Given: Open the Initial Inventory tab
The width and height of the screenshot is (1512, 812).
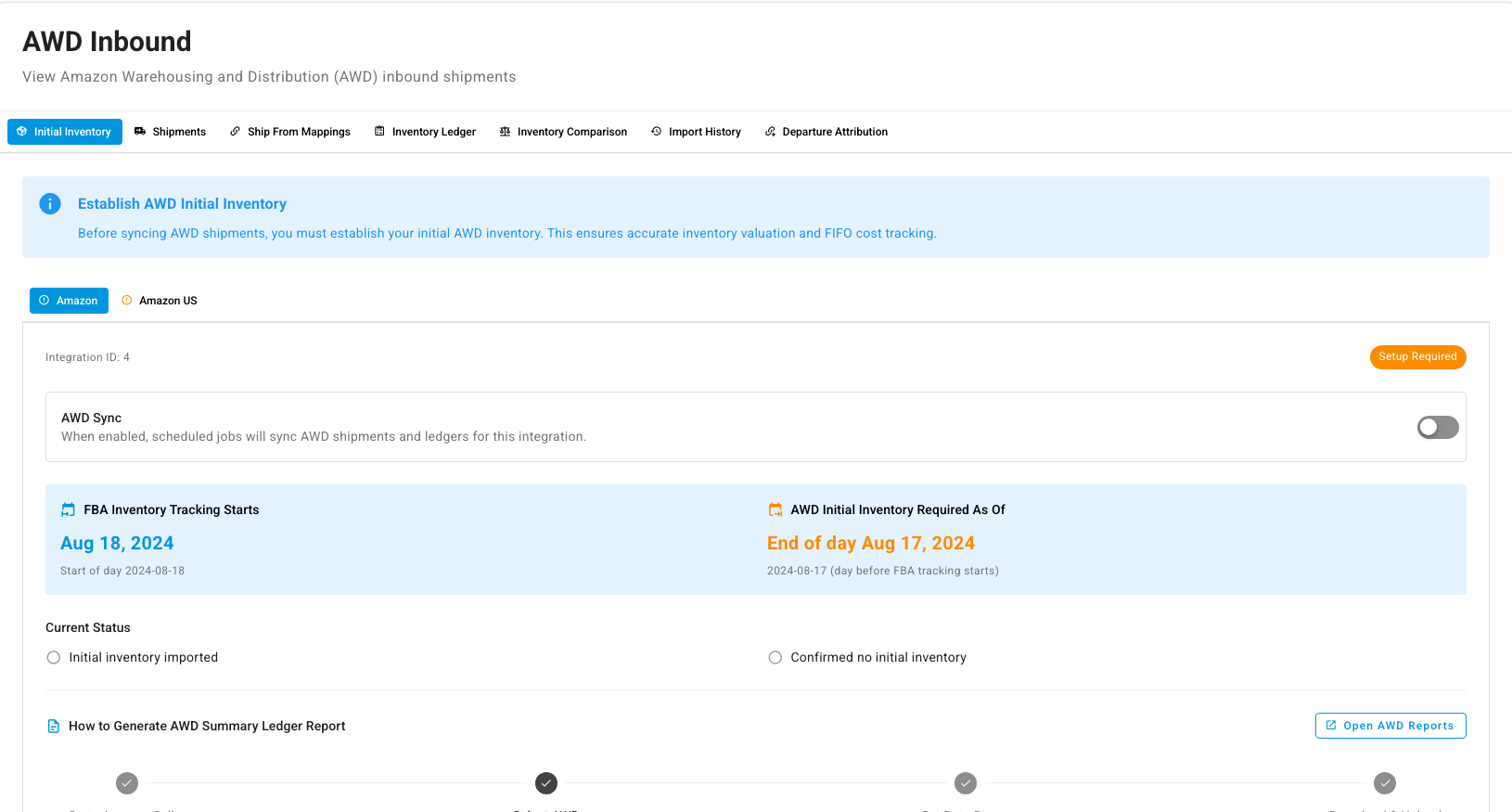Looking at the screenshot, I should tap(65, 132).
